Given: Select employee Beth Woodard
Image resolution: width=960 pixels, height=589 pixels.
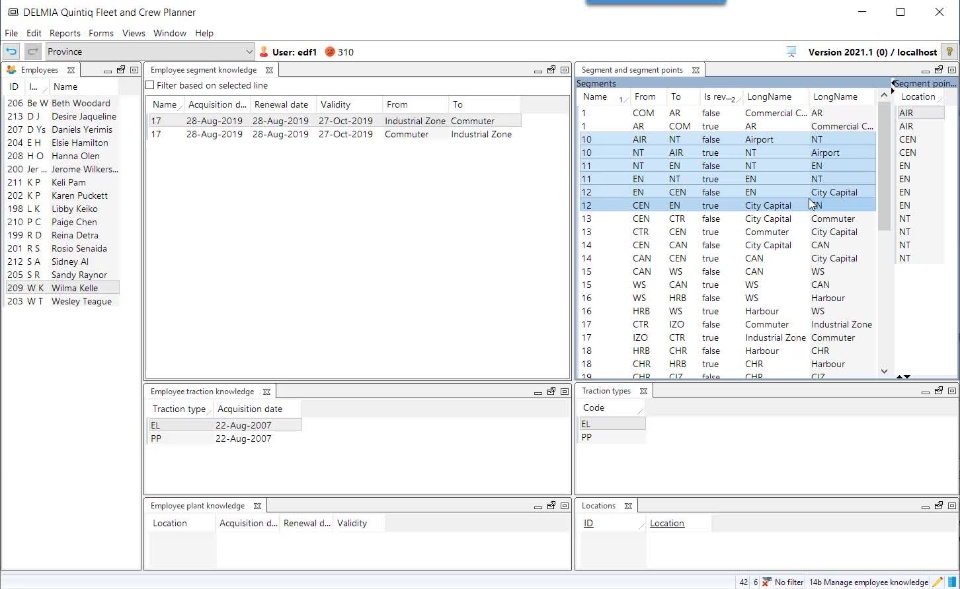Looking at the screenshot, I should point(62,103).
